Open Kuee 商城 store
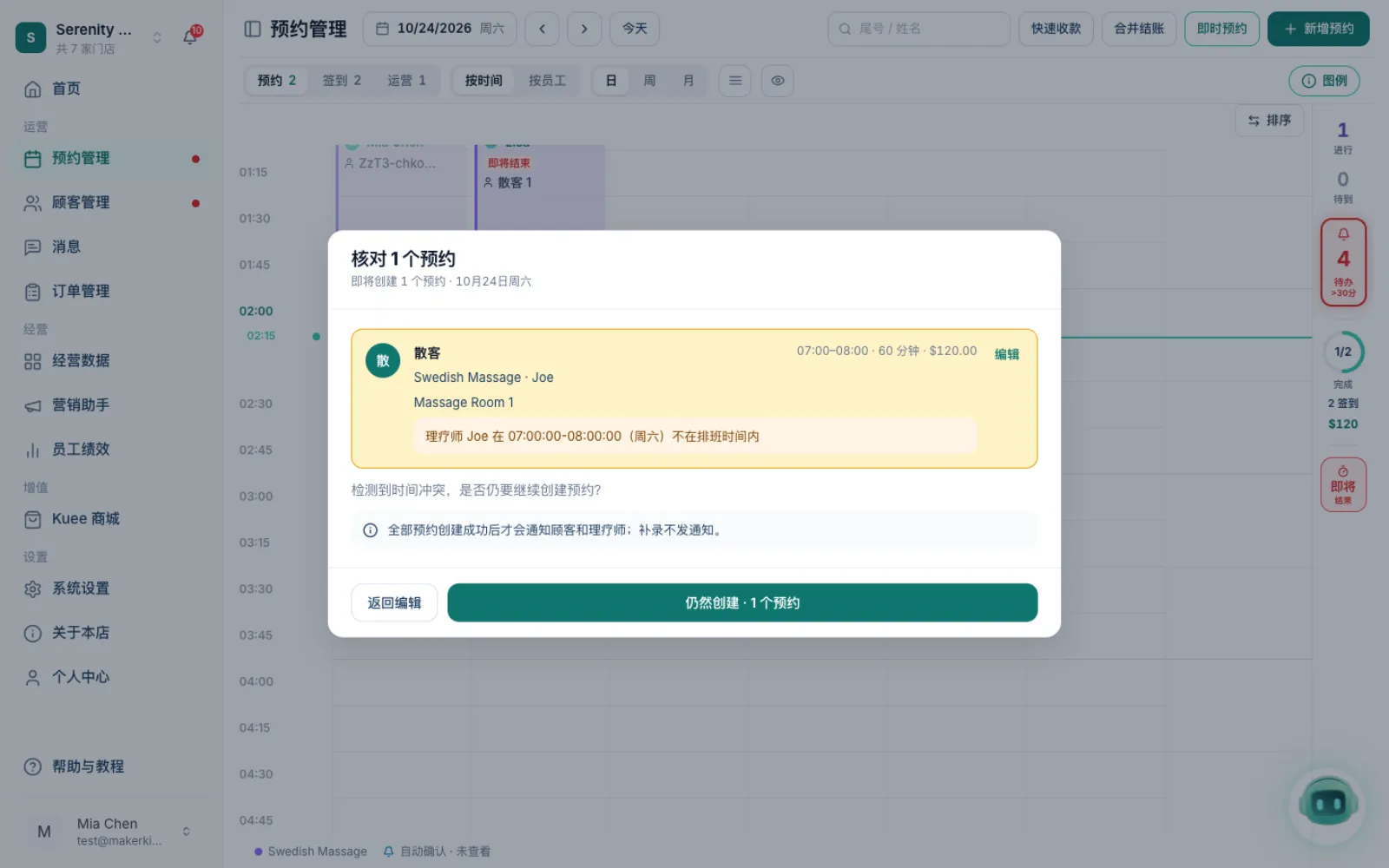 point(111,519)
